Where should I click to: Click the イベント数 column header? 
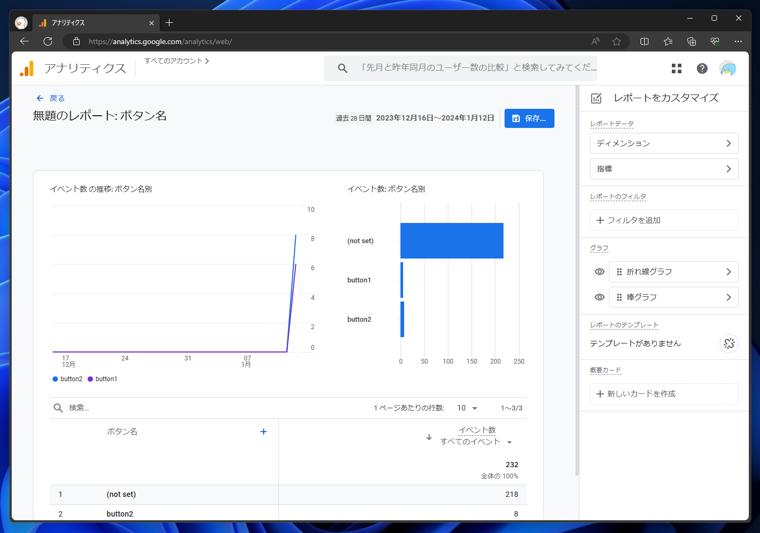pos(477,430)
